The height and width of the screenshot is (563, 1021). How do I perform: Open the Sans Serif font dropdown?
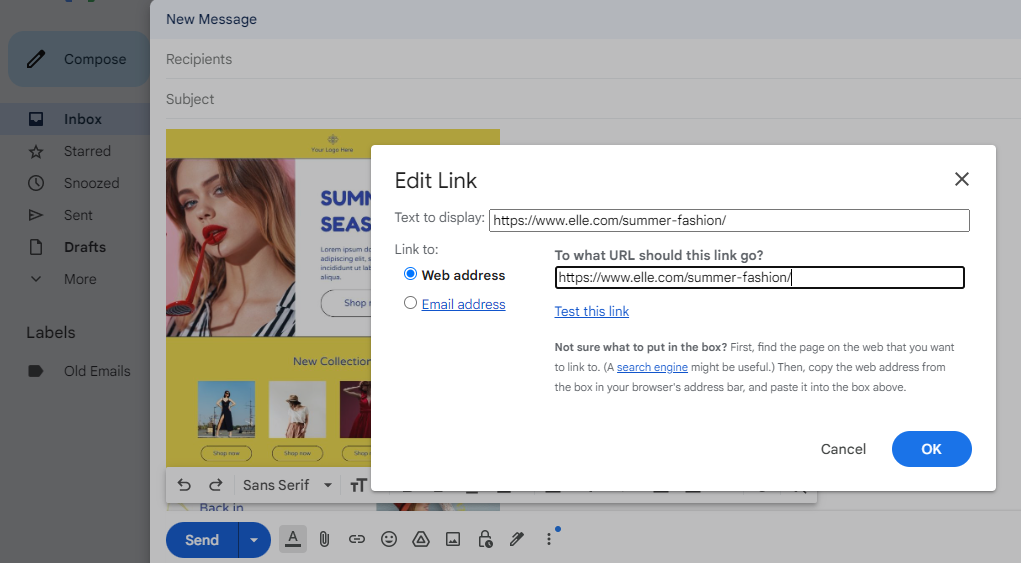(x=287, y=485)
